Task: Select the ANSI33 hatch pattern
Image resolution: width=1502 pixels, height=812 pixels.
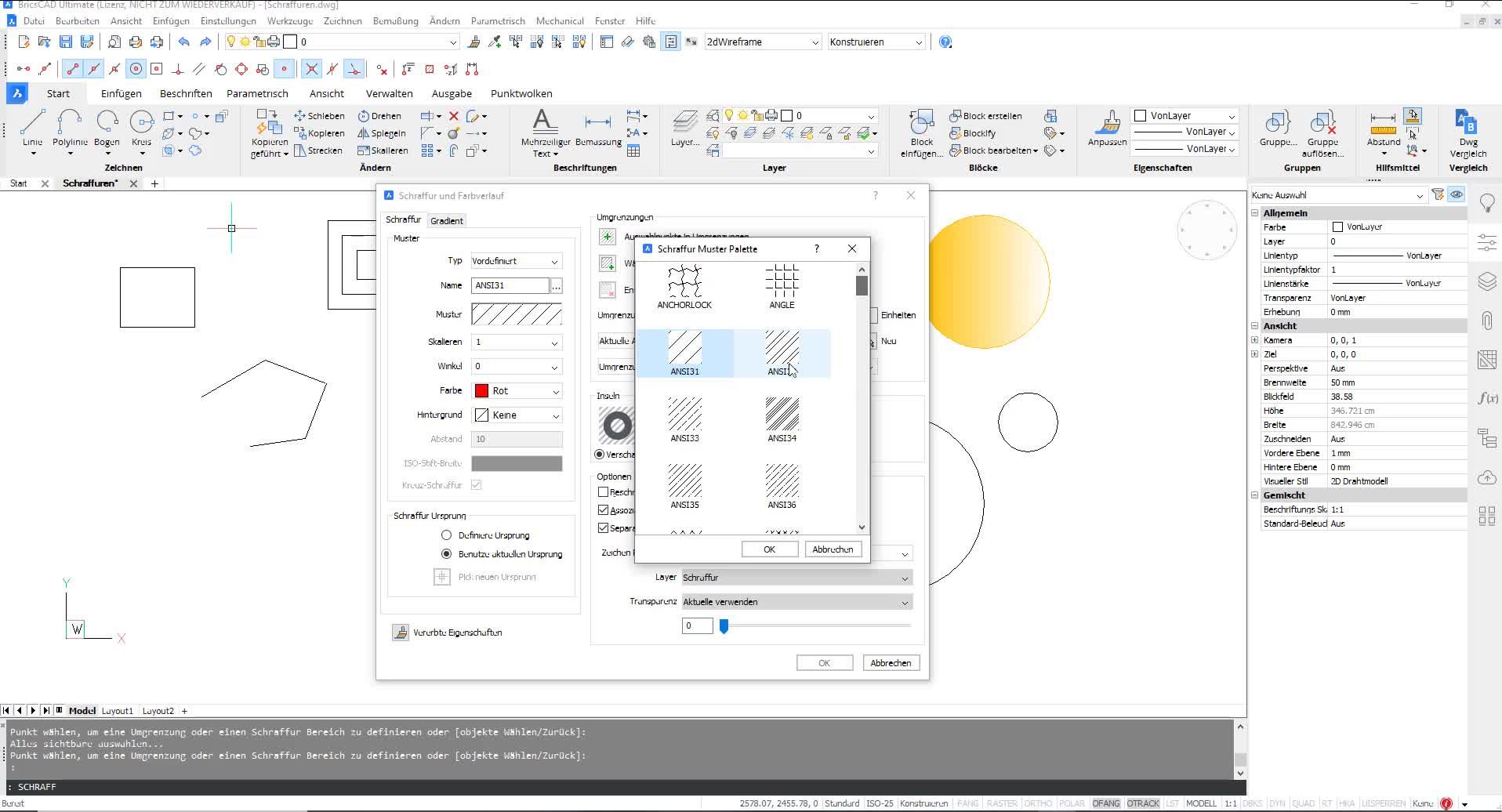Action: (684, 419)
